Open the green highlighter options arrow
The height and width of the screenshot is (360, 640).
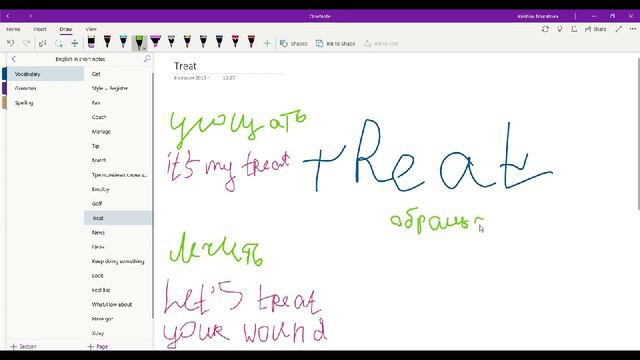coord(144,48)
